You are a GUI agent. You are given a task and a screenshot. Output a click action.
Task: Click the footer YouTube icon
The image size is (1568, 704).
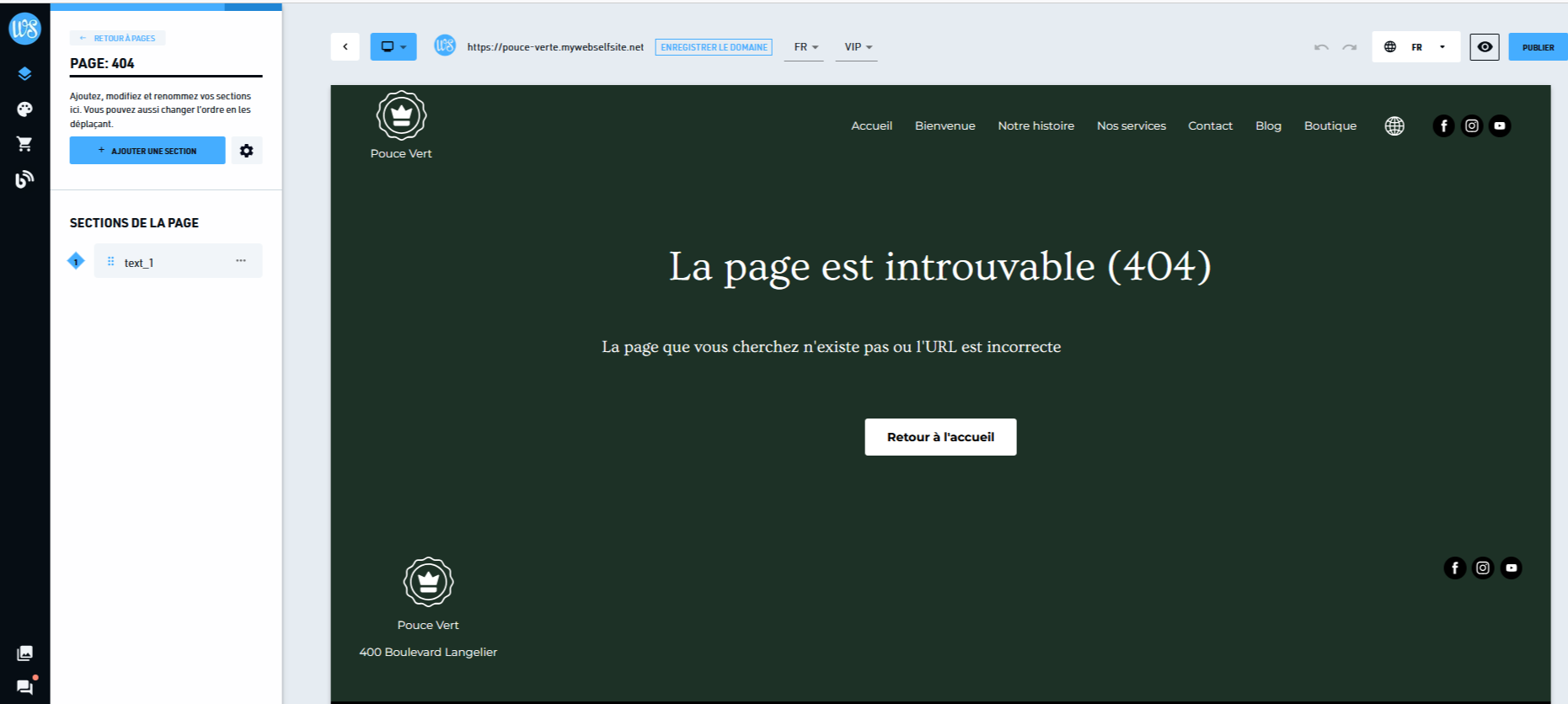point(1512,568)
